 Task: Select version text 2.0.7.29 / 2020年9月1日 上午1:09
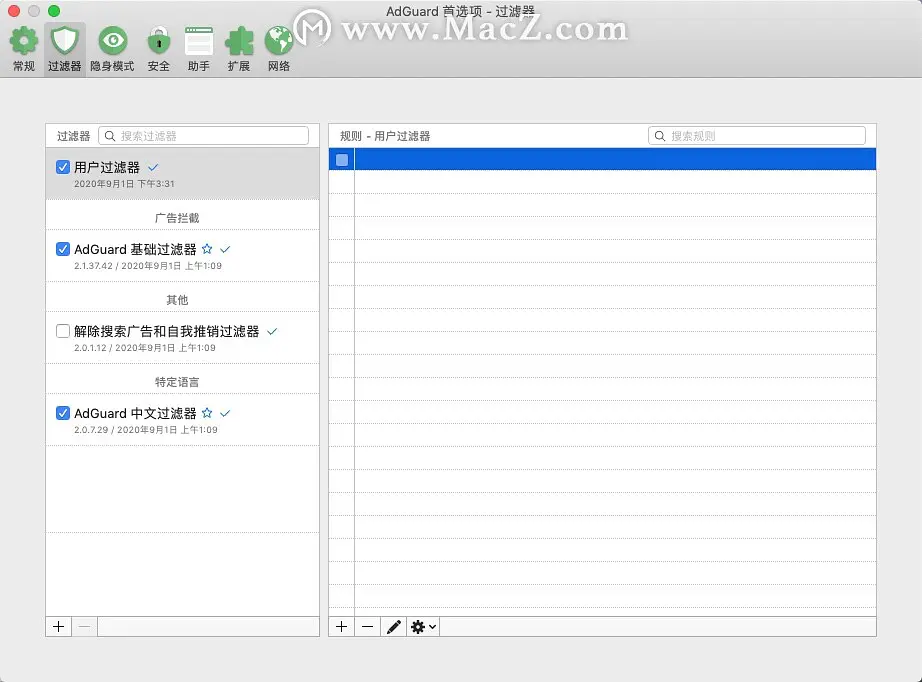(146, 430)
